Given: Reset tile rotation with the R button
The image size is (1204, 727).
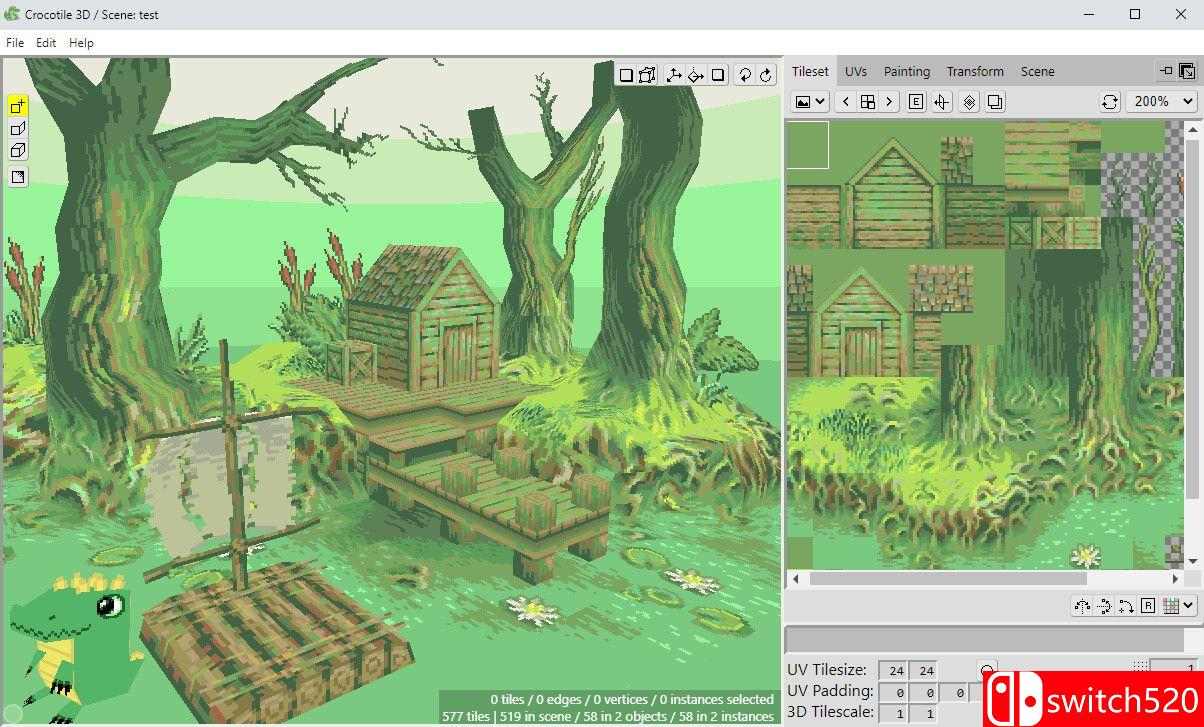Looking at the screenshot, I should click(1148, 606).
